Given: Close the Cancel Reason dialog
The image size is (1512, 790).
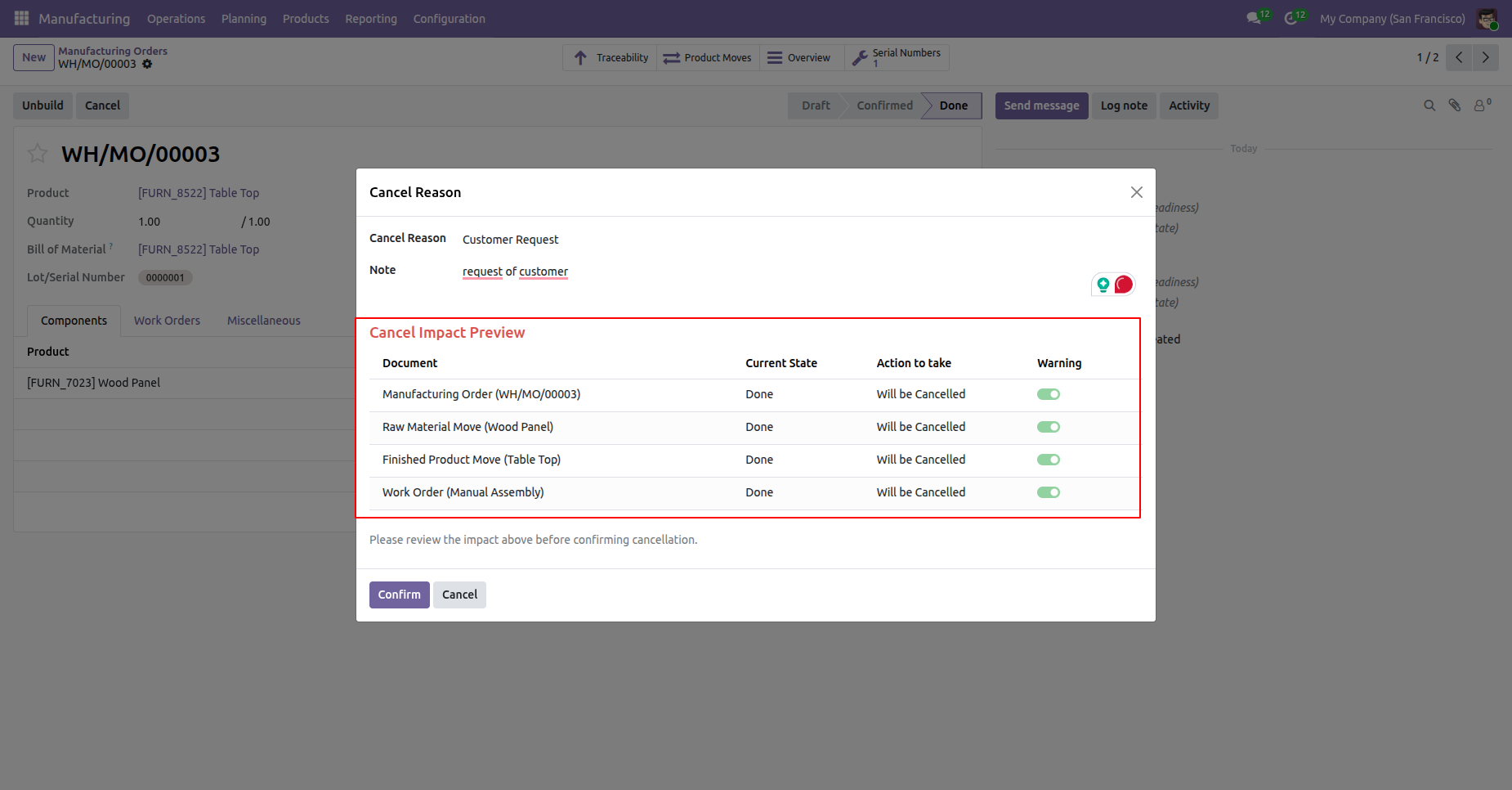Looking at the screenshot, I should pyautogui.click(x=1136, y=192).
